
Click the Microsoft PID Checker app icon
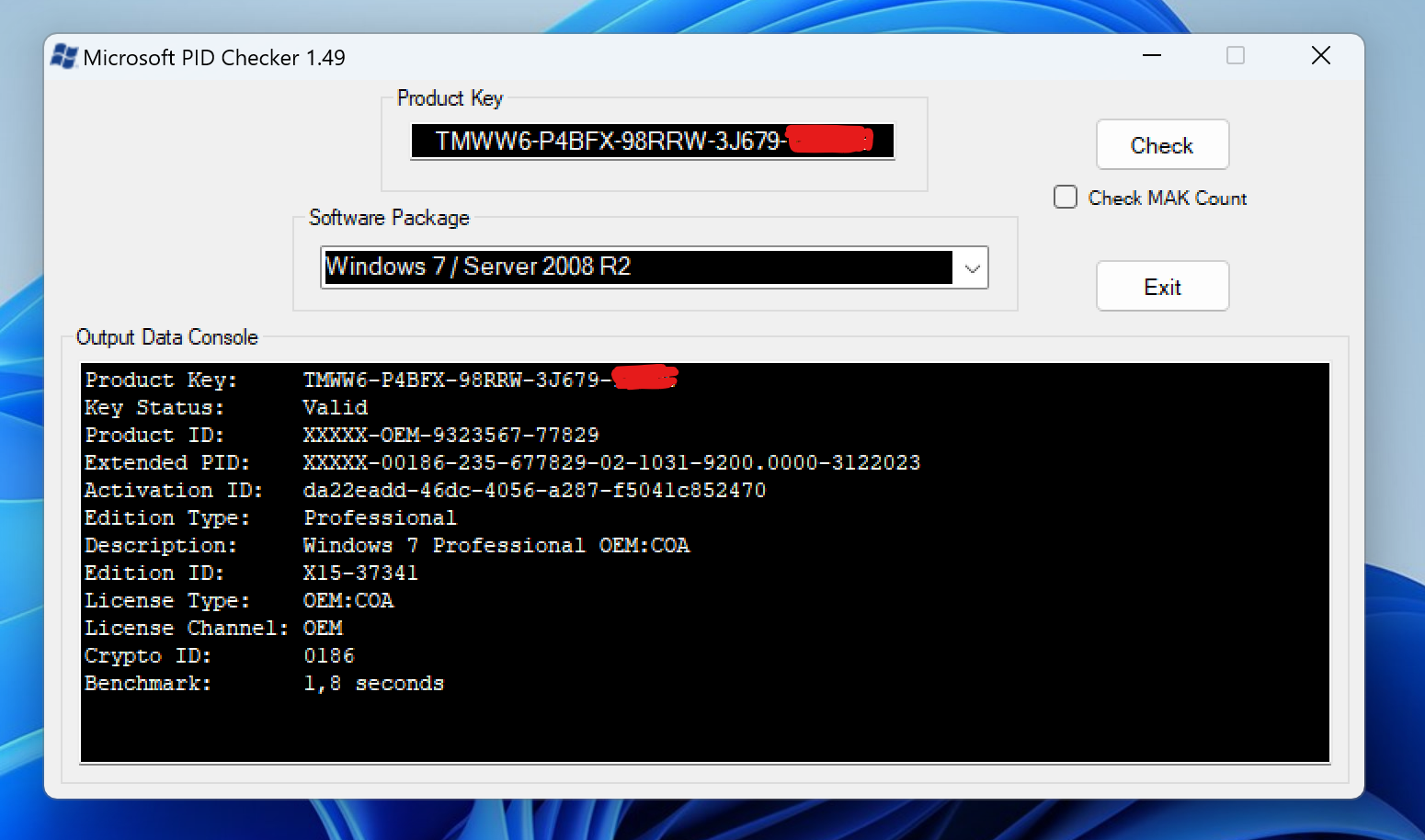point(64,57)
